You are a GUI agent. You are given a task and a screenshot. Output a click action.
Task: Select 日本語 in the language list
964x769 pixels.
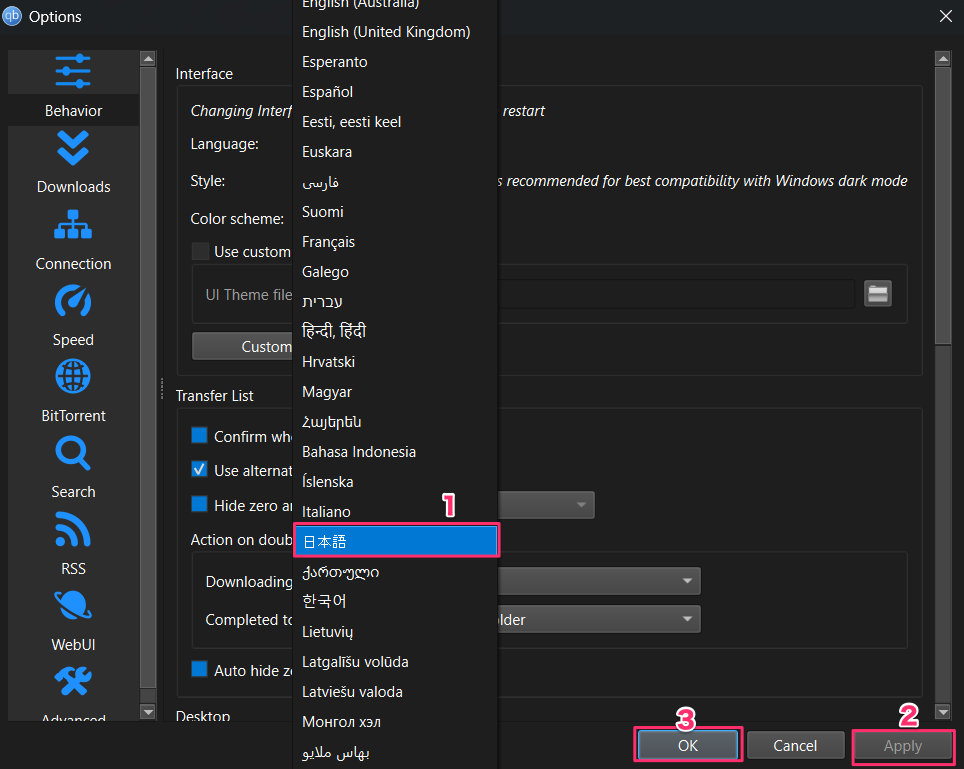point(396,541)
